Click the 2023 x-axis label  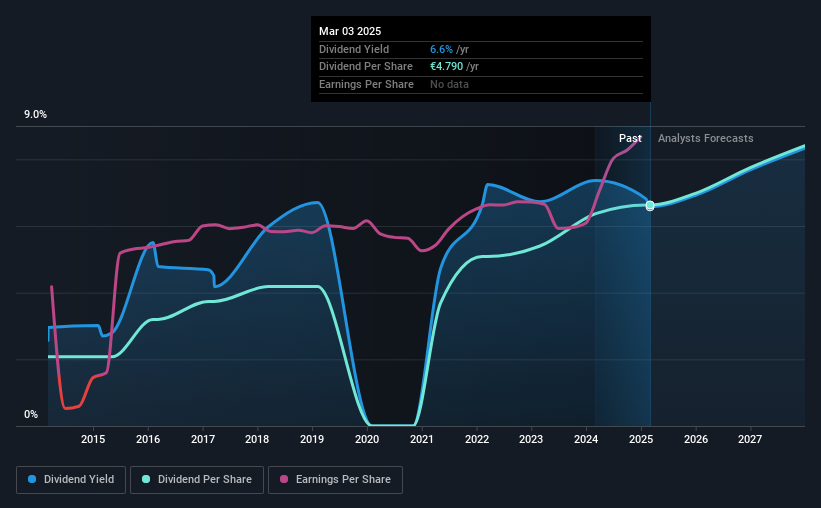[531, 439]
